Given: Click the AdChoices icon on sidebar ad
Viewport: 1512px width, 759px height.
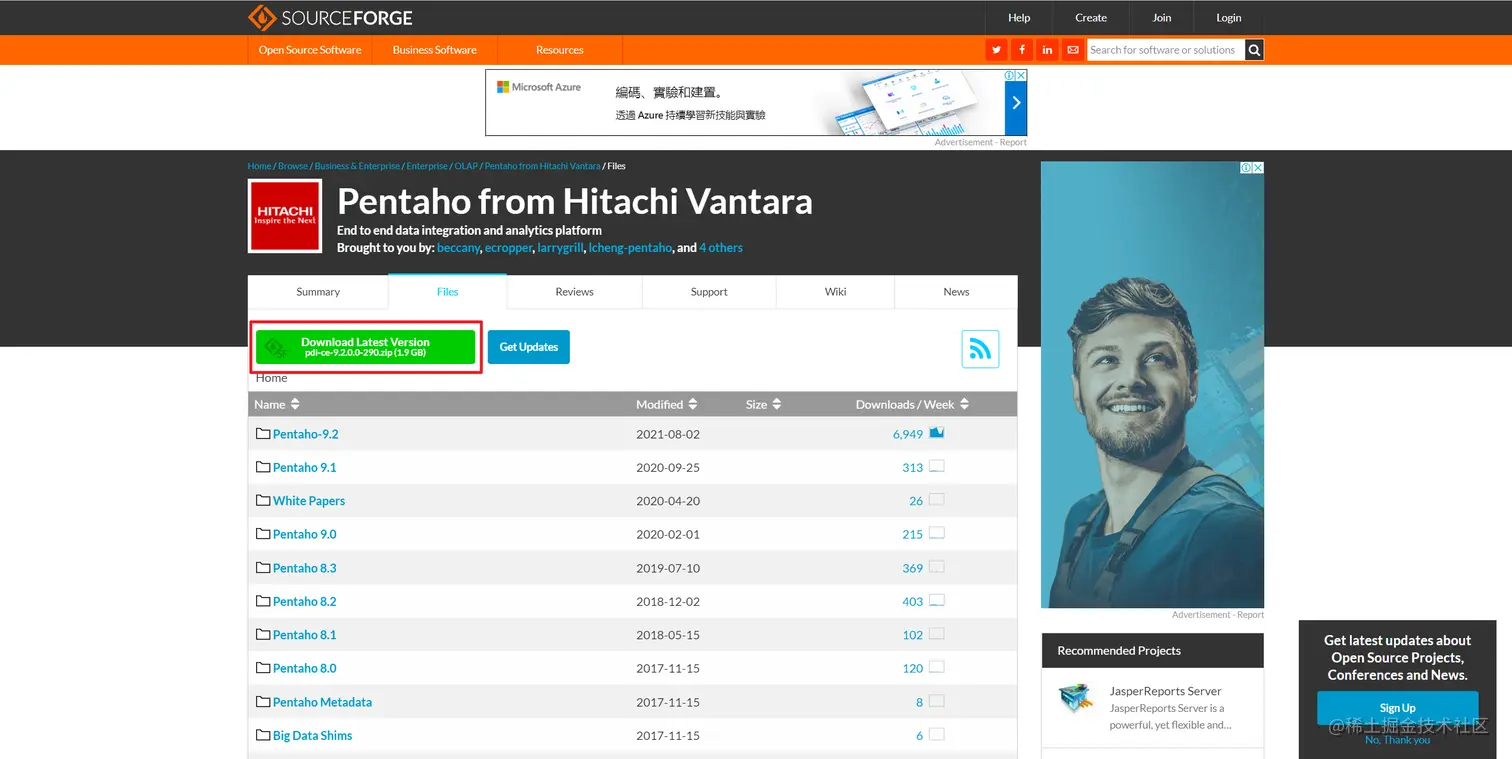Looking at the screenshot, I should (1247, 168).
